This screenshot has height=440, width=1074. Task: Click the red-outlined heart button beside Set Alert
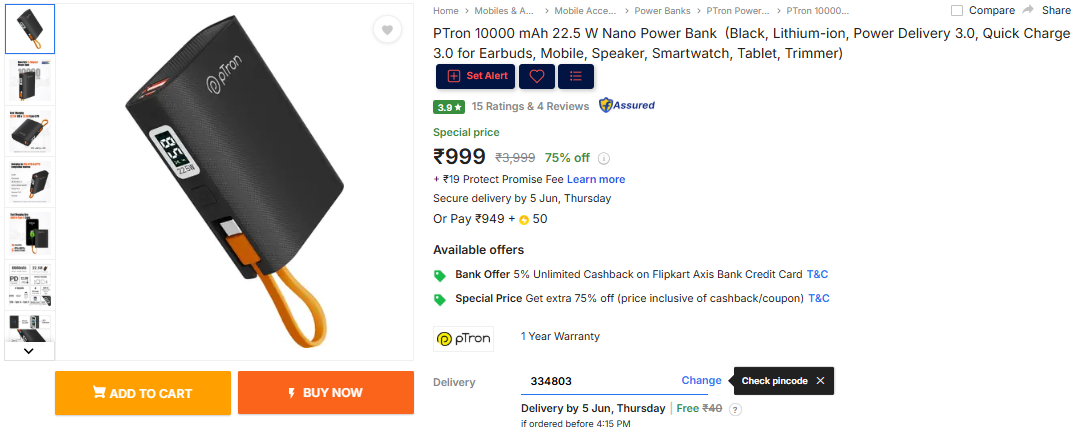537,76
